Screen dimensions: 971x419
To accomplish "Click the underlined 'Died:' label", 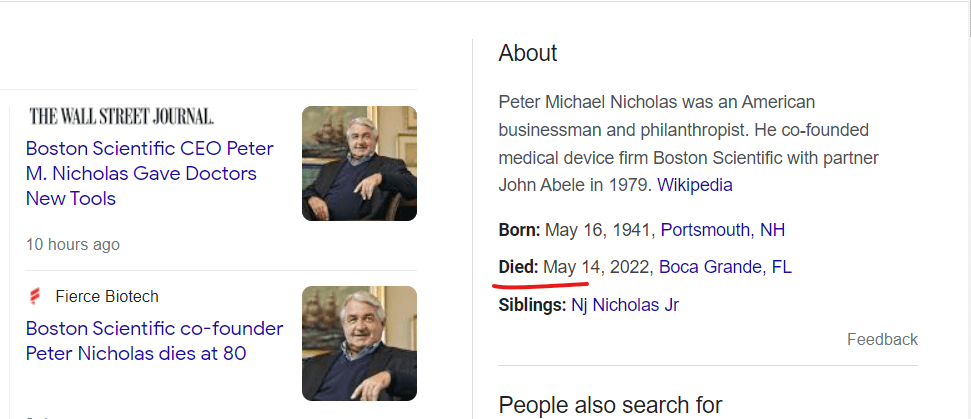I will click(x=518, y=267).
